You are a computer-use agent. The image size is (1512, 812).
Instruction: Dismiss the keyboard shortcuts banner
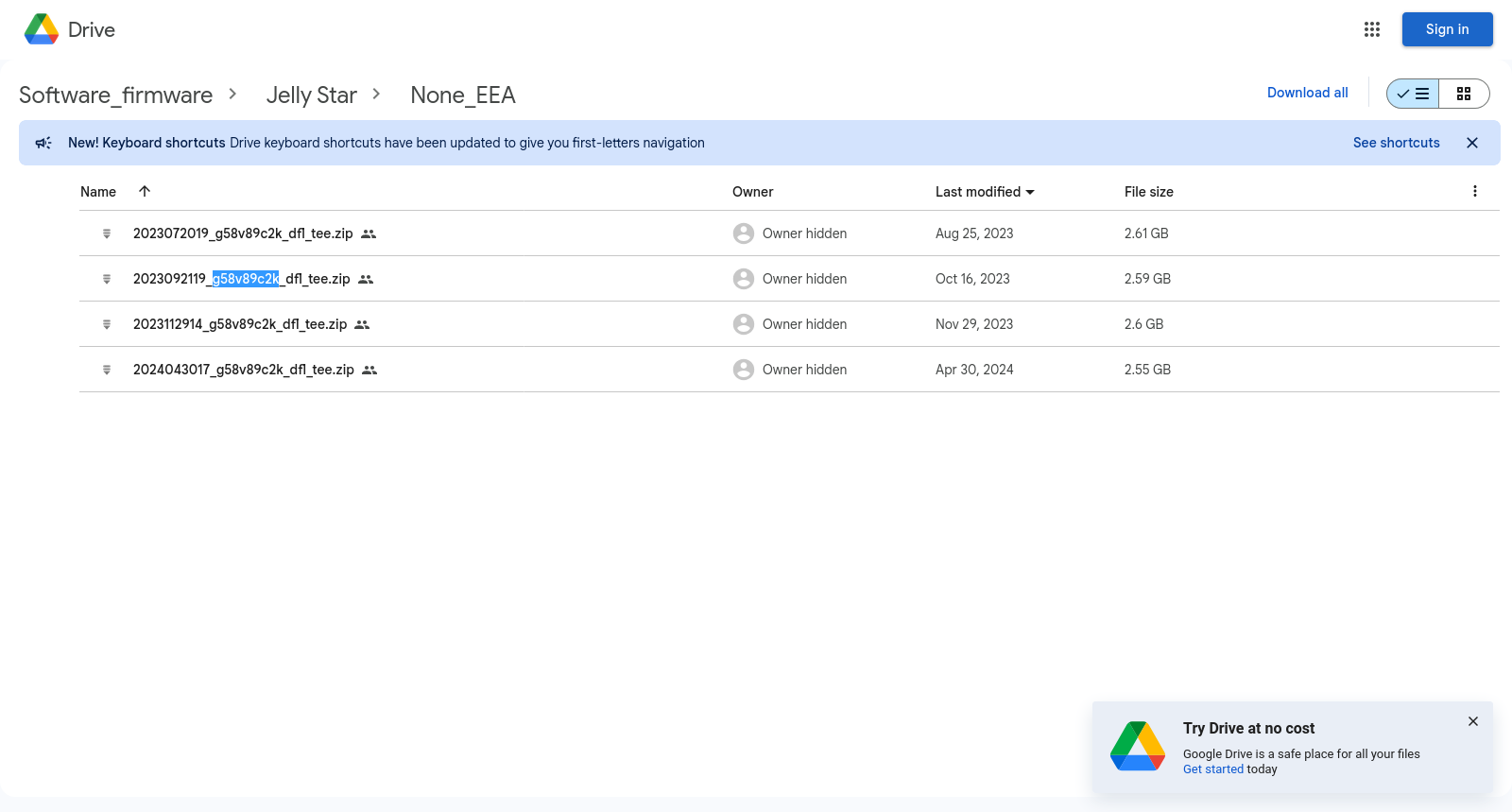(x=1471, y=143)
